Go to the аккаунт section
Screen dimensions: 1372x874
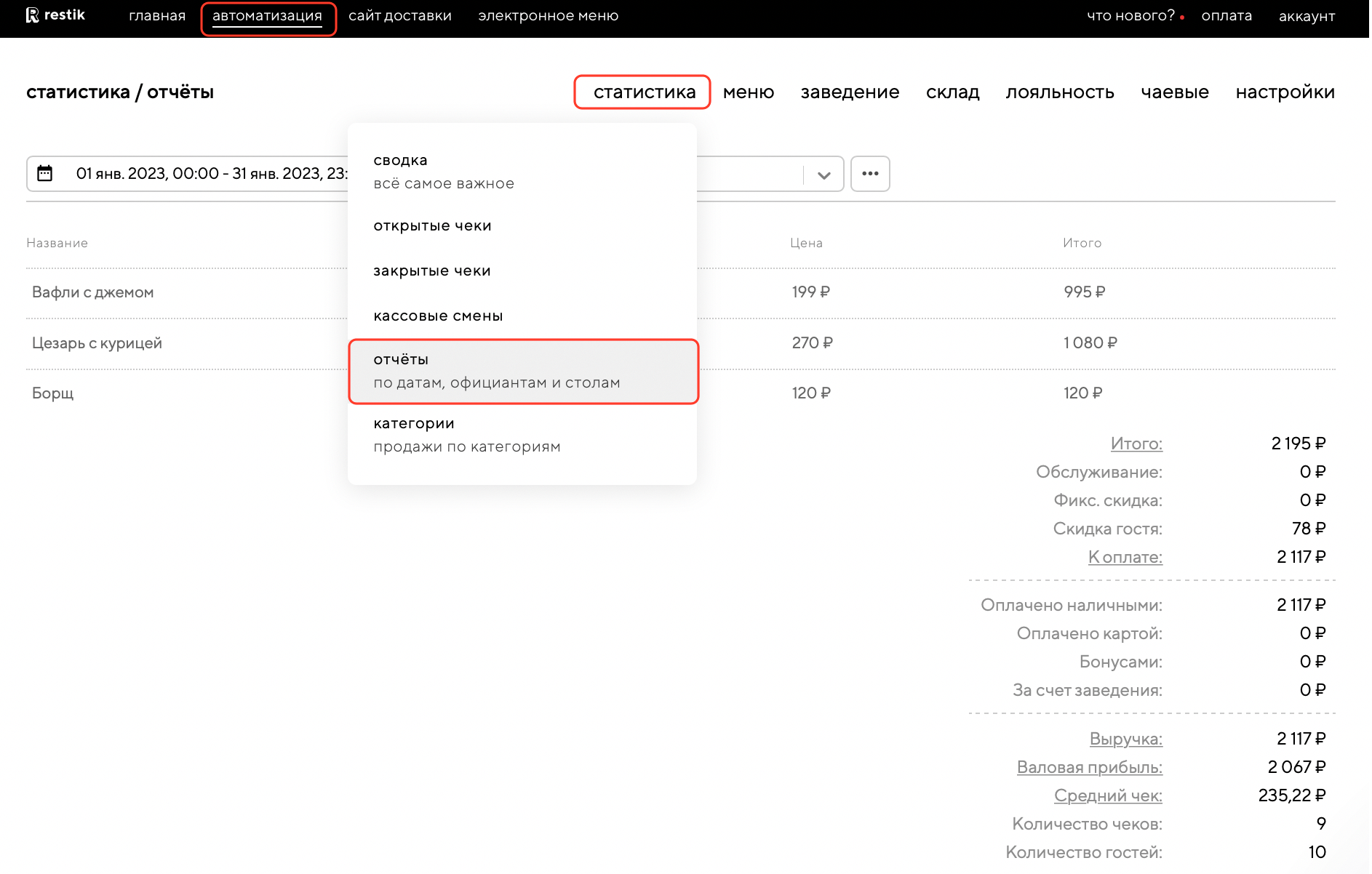point(1307,16)
